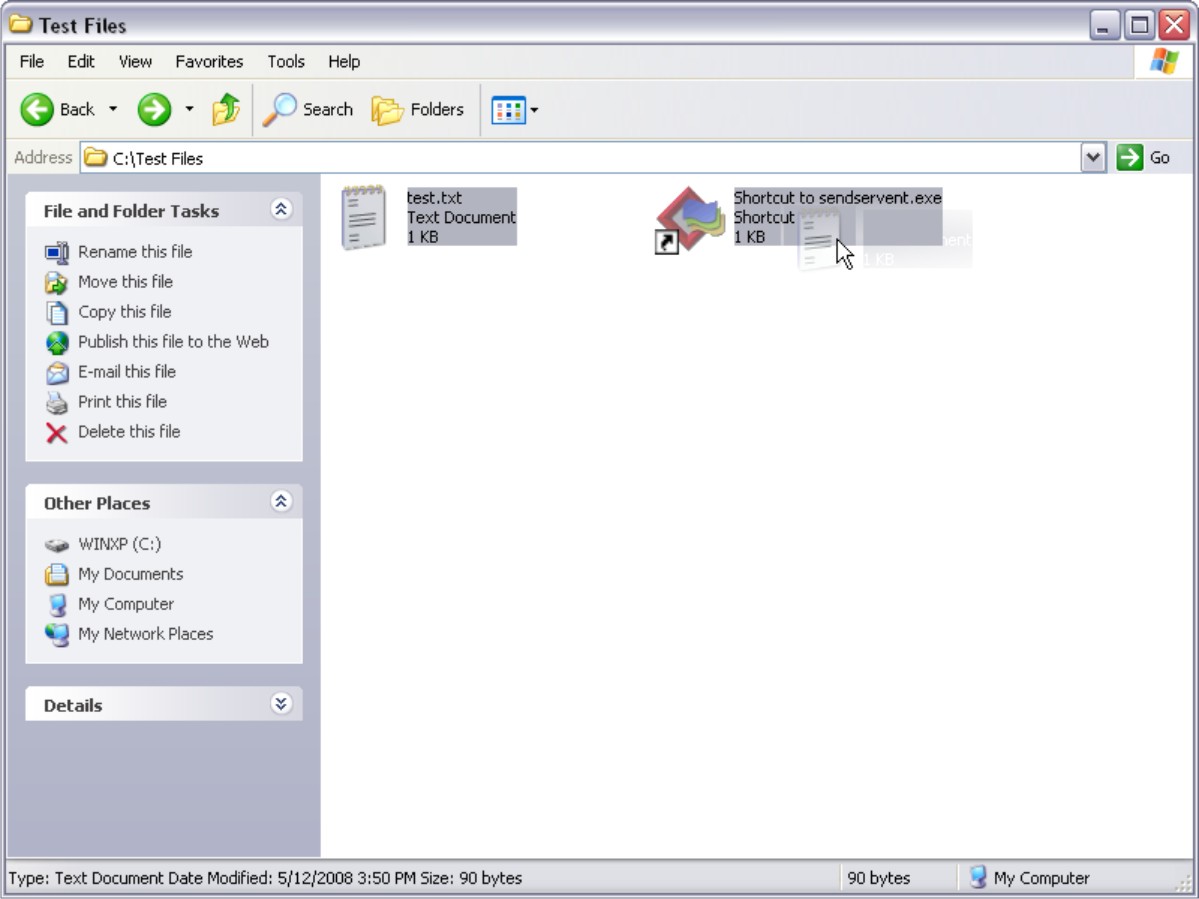This screenshot has height=899, width=1199.
Task: Open the View menu
Action: point(134,61)
